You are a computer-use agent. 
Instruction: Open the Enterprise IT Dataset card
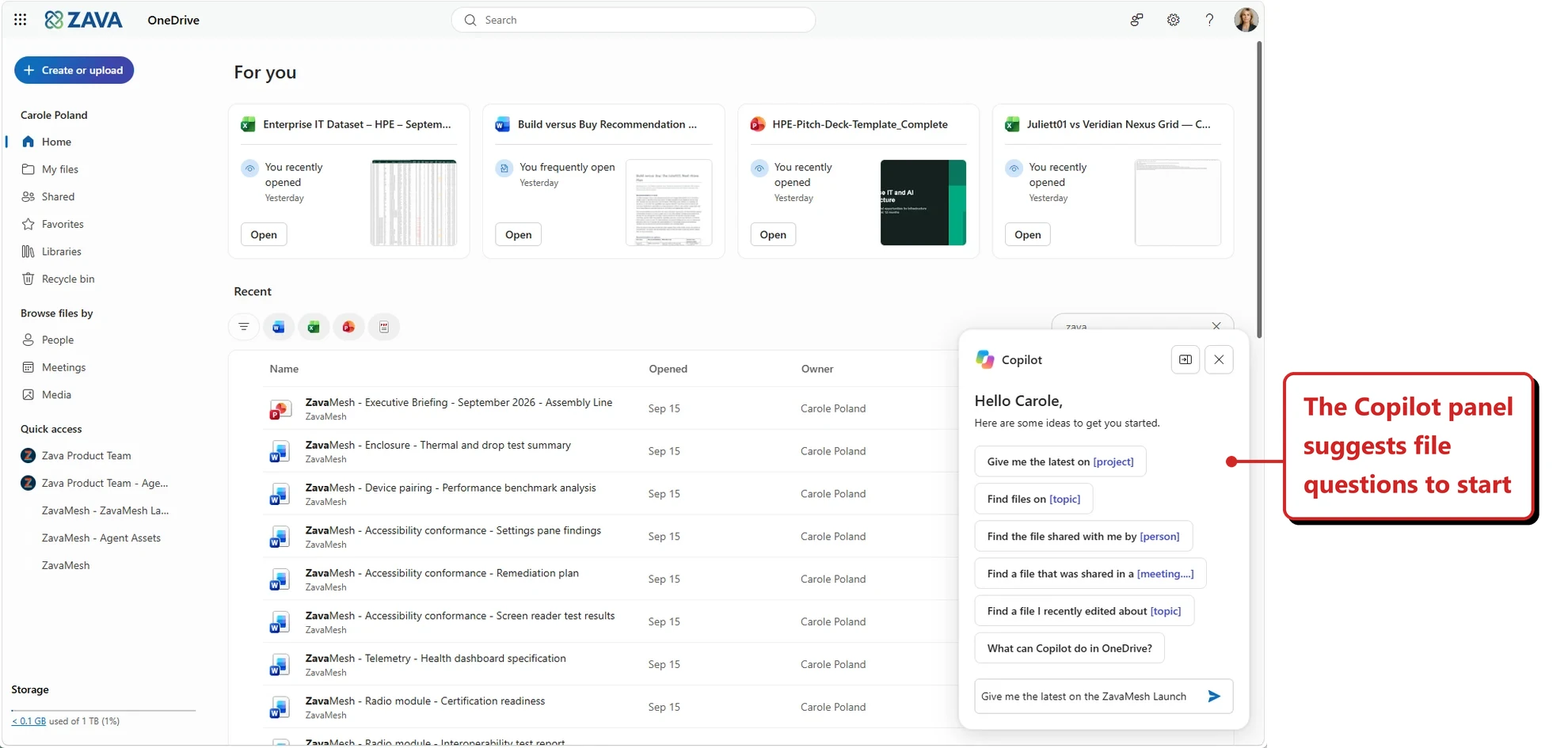pos(264,234)
